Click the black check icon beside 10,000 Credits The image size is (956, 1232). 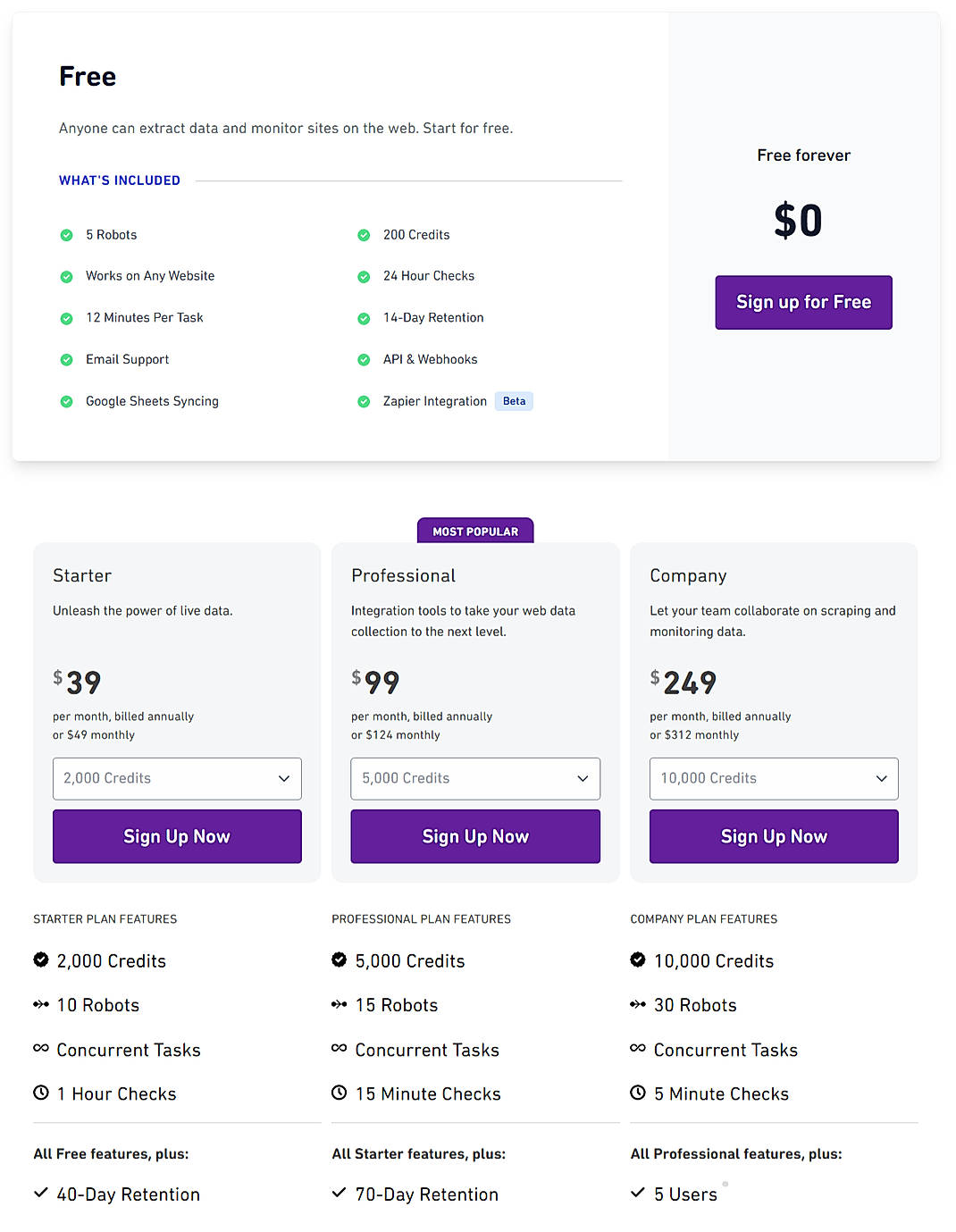tap(638, 960)
